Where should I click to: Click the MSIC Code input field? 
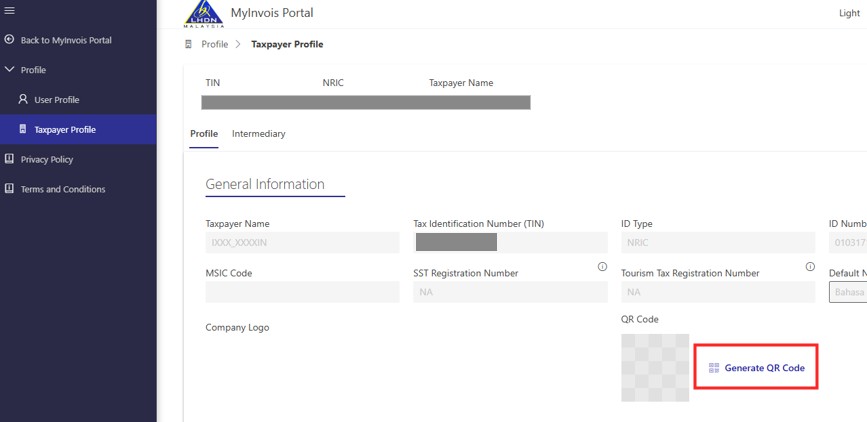click(302, 292)
